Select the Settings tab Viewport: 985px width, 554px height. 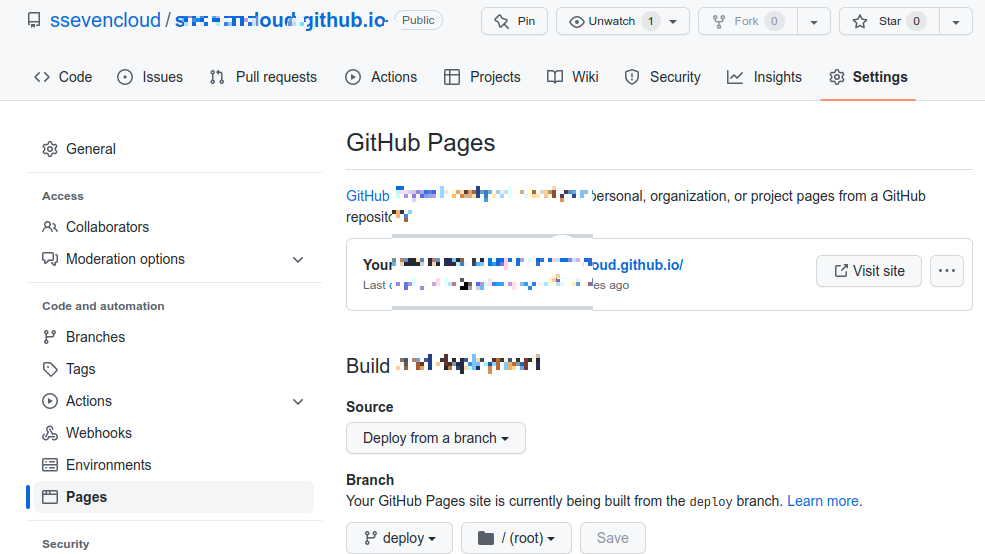point(868,77)
